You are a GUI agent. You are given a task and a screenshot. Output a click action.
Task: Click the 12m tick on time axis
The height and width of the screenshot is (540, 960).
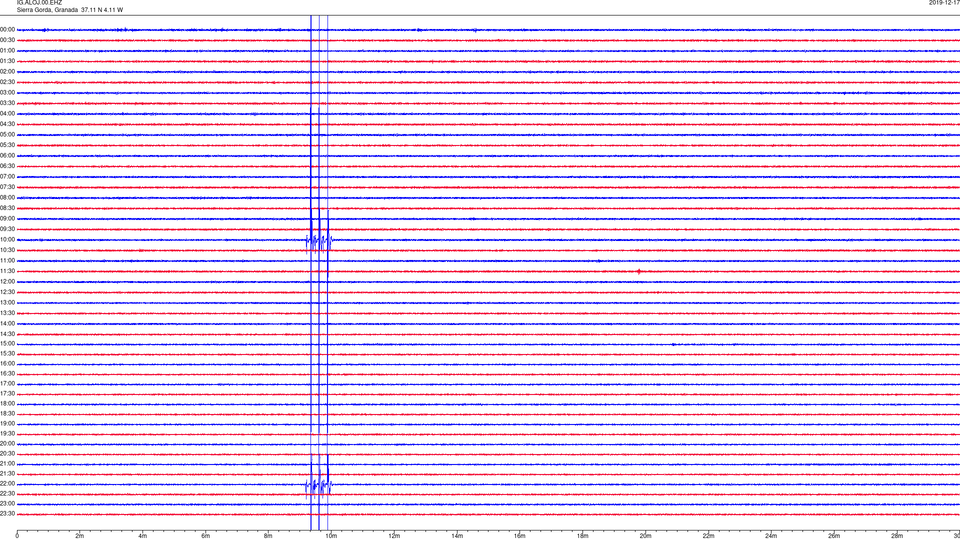[394, 536]
